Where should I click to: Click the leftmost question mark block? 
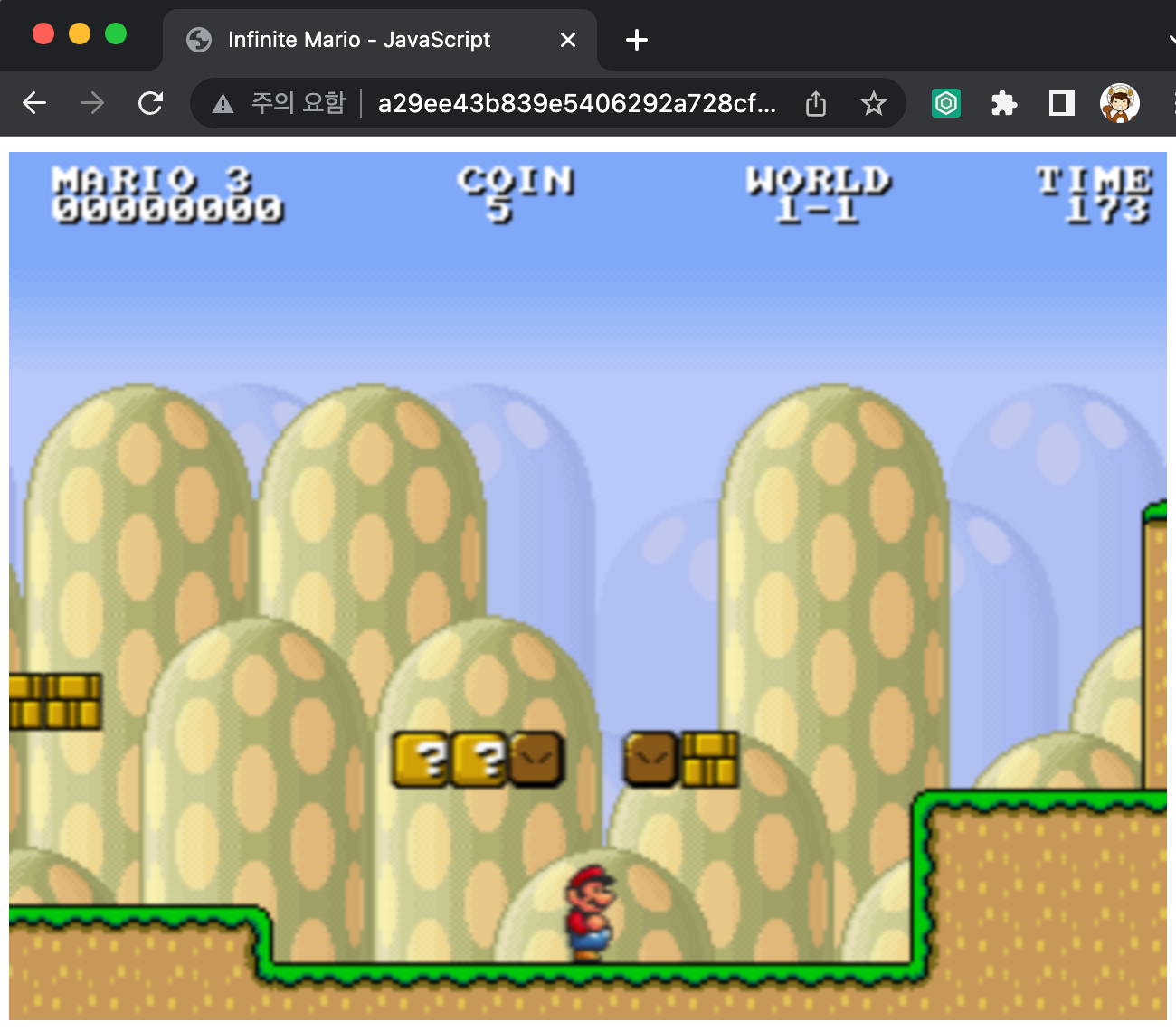pyautogui.click(x=422, y=760)
